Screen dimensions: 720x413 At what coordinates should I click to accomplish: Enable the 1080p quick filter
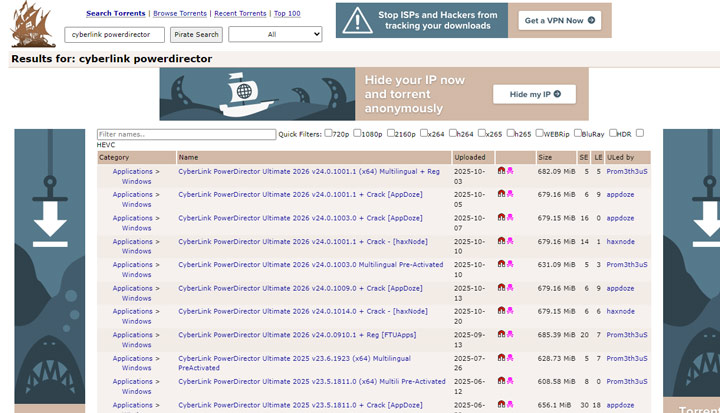click(x=357, y=133)
